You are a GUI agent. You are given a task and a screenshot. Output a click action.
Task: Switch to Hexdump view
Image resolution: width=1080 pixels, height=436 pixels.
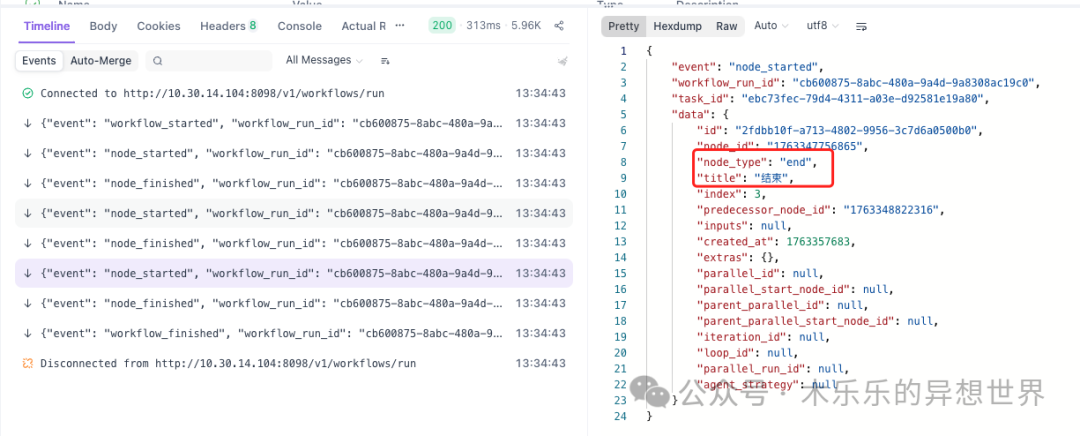coord(677,26)
